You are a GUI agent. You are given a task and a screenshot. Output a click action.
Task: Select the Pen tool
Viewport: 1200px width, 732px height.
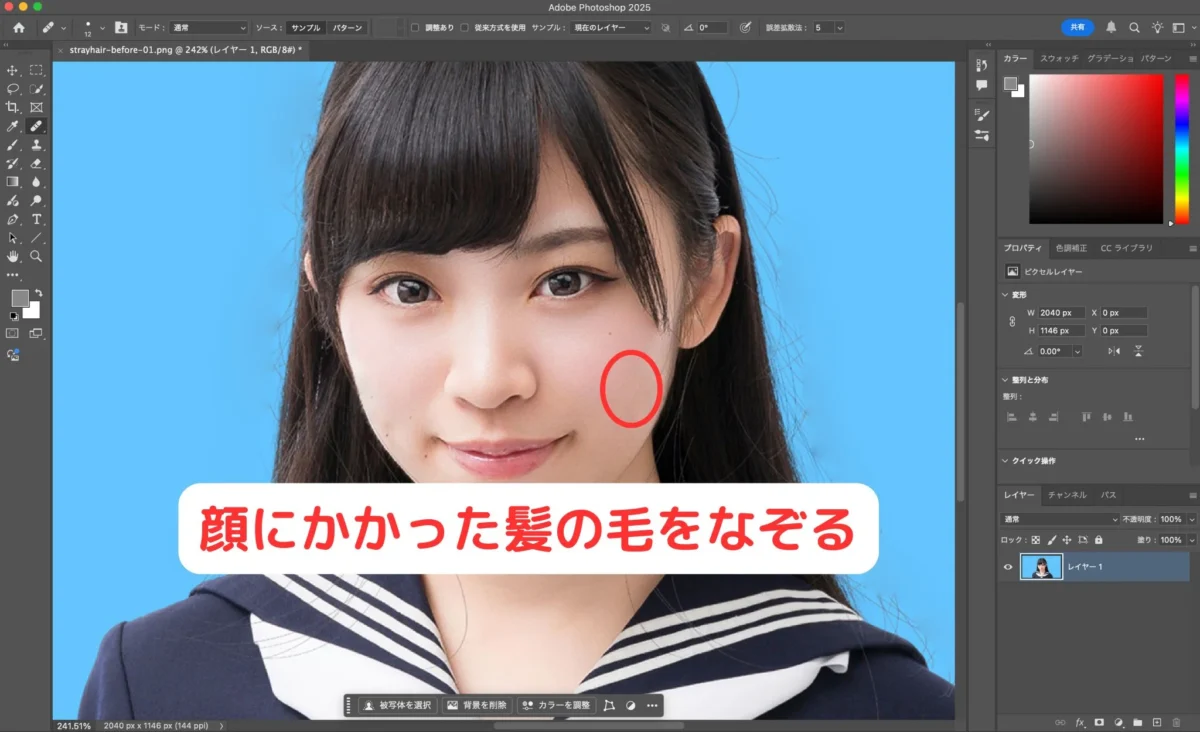(x=13, y=219)
